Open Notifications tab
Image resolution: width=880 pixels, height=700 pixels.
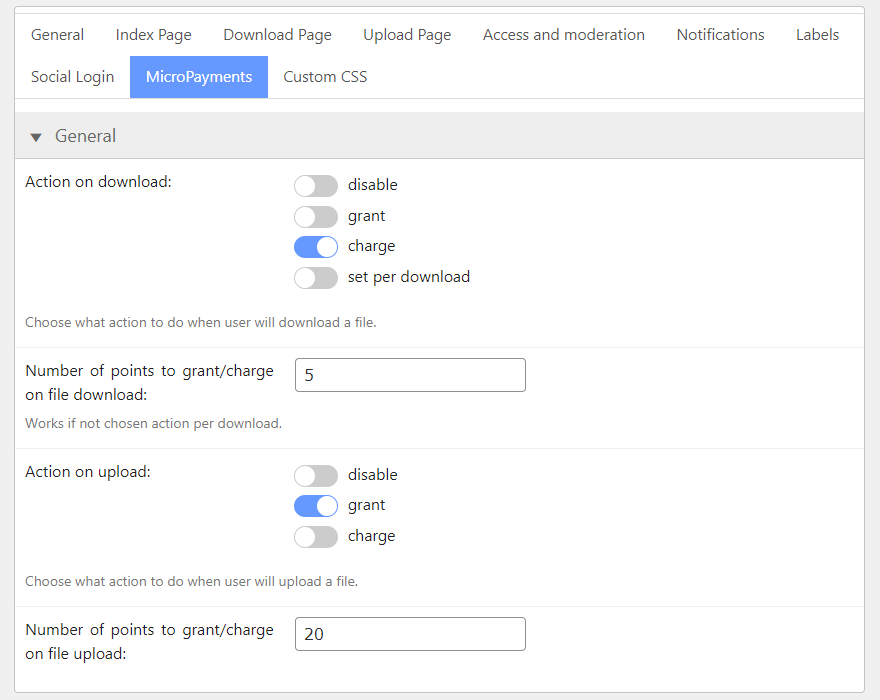tap(720, 35)
